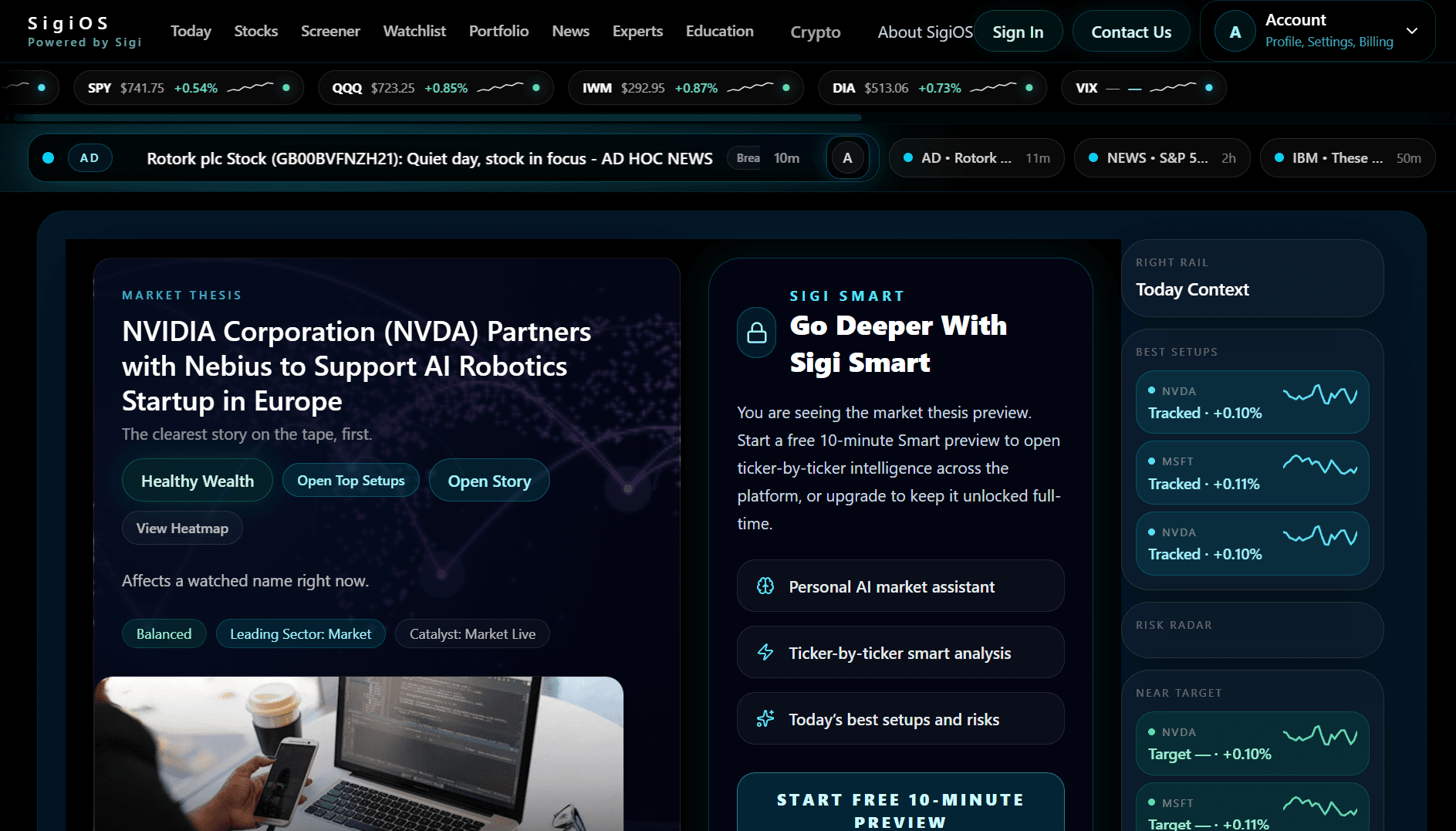The width and height of the screenshot is (1456, 831).
Task: Open the IBM news ticker item
Action: (x=1347, y=158)
